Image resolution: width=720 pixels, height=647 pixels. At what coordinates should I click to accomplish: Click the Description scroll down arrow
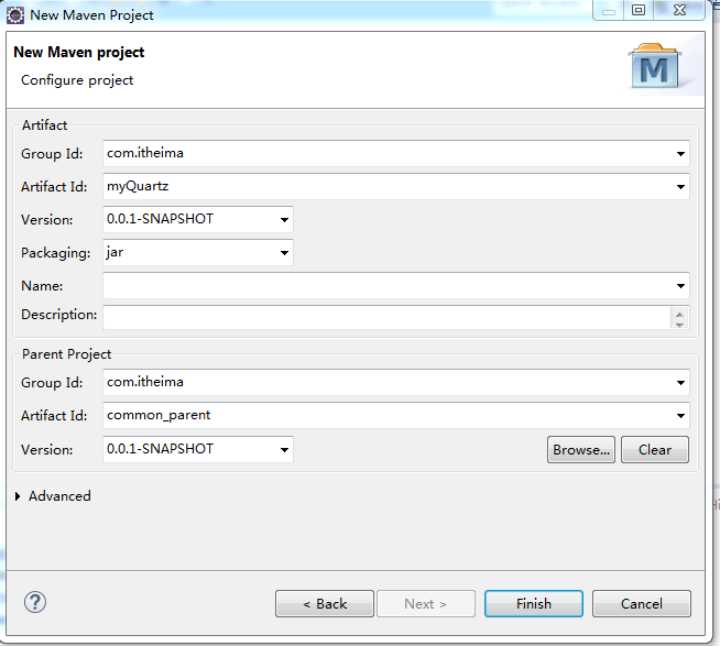[680, 323]
